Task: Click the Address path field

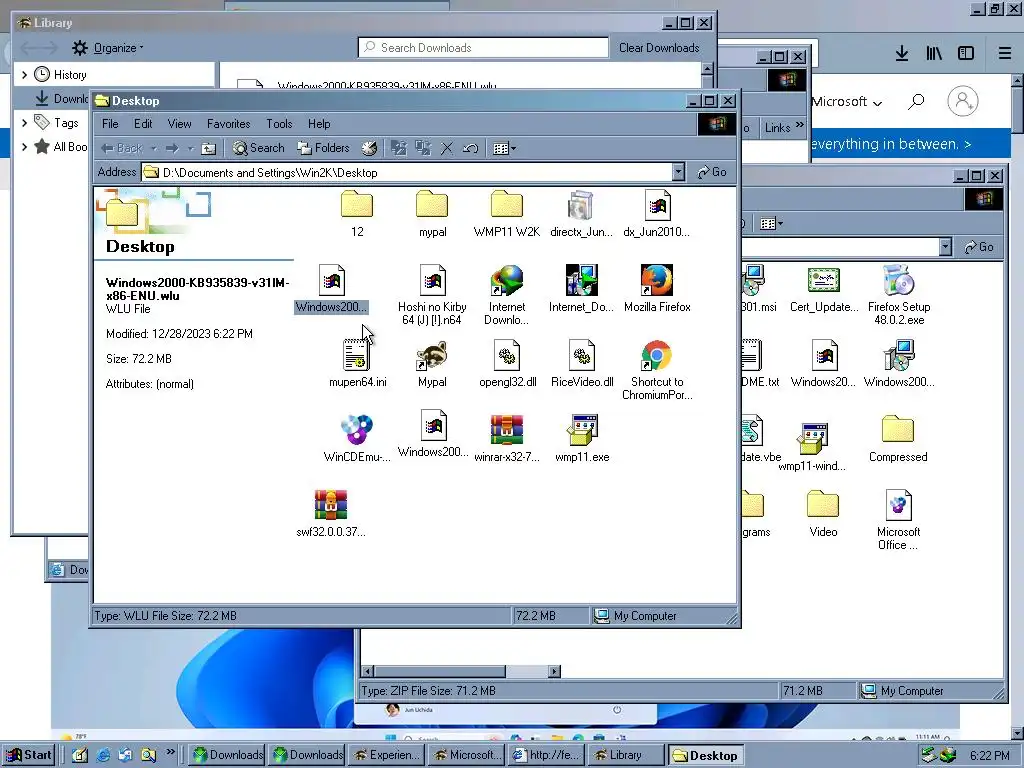Action: (x=408, y=172)
